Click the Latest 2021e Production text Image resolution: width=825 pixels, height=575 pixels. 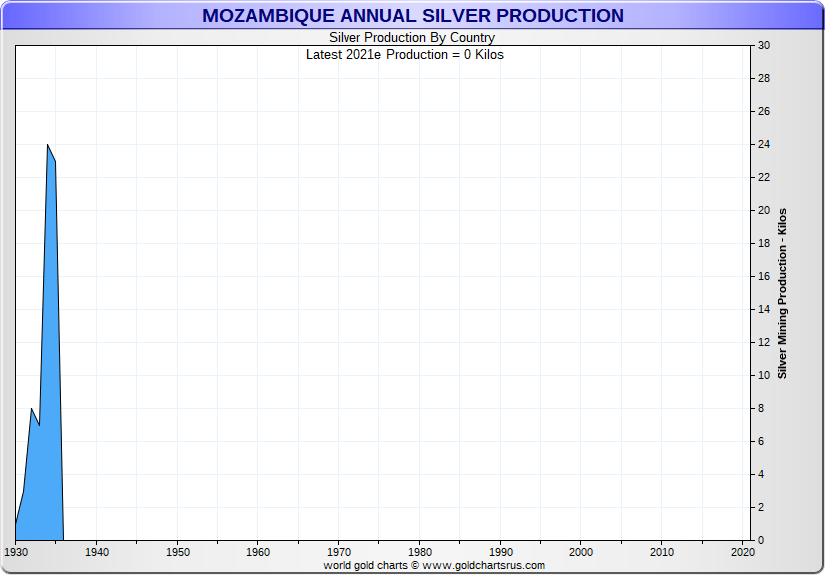coord(405,54)
